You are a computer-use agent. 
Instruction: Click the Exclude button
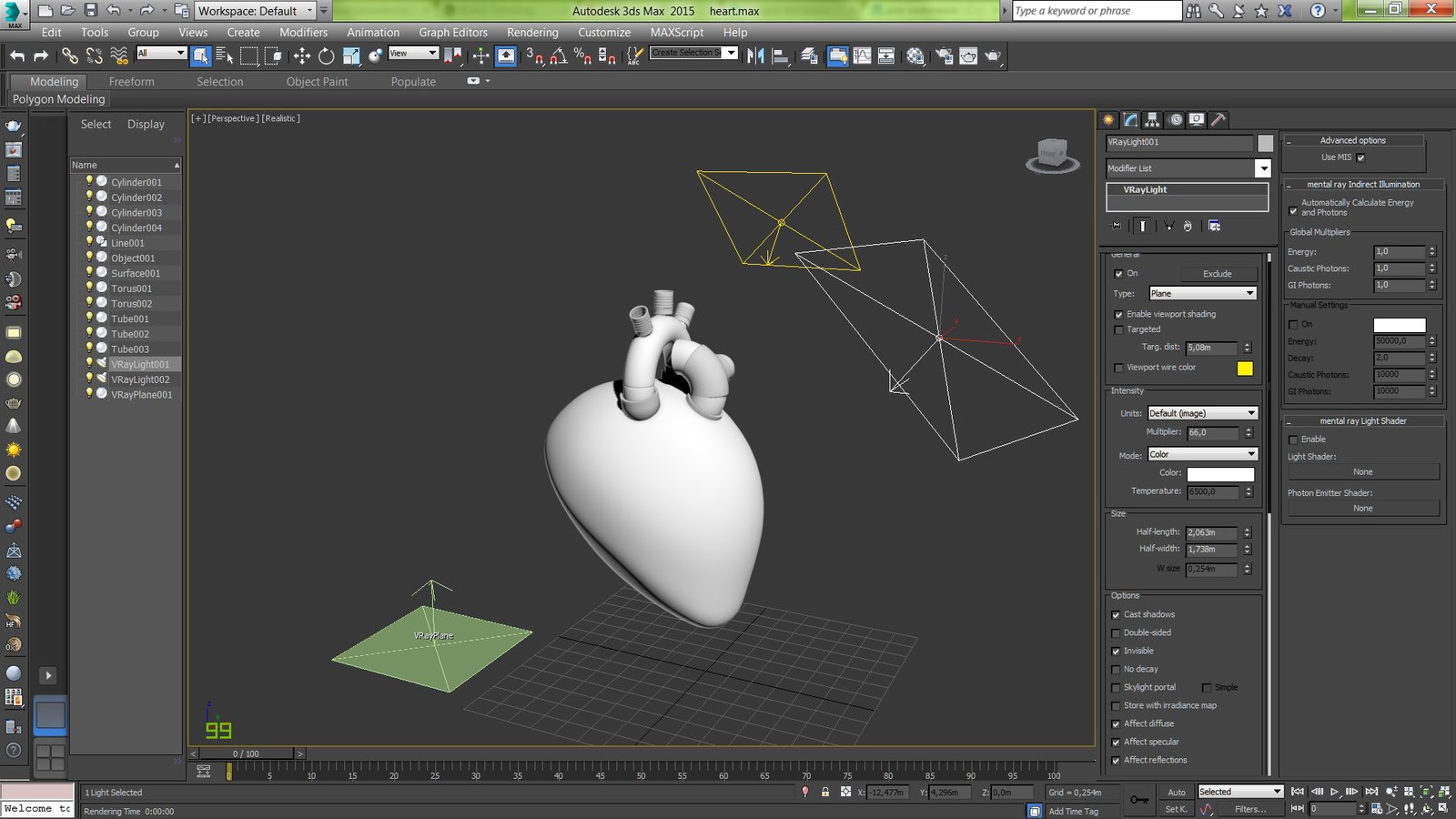pos(1217,274)
